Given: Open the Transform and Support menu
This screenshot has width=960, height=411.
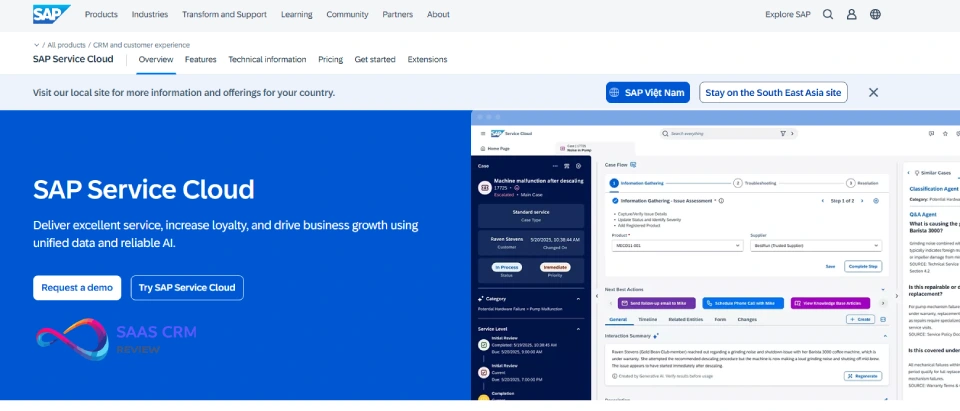Looking at the screenshot, I should point(226,15).
